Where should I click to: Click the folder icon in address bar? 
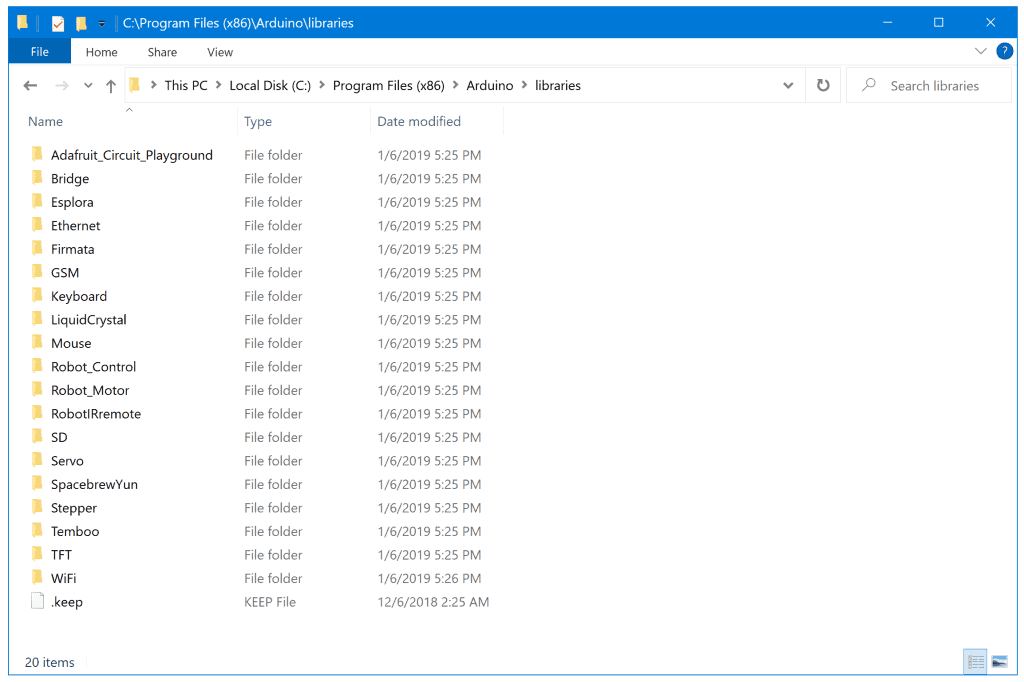135,85
